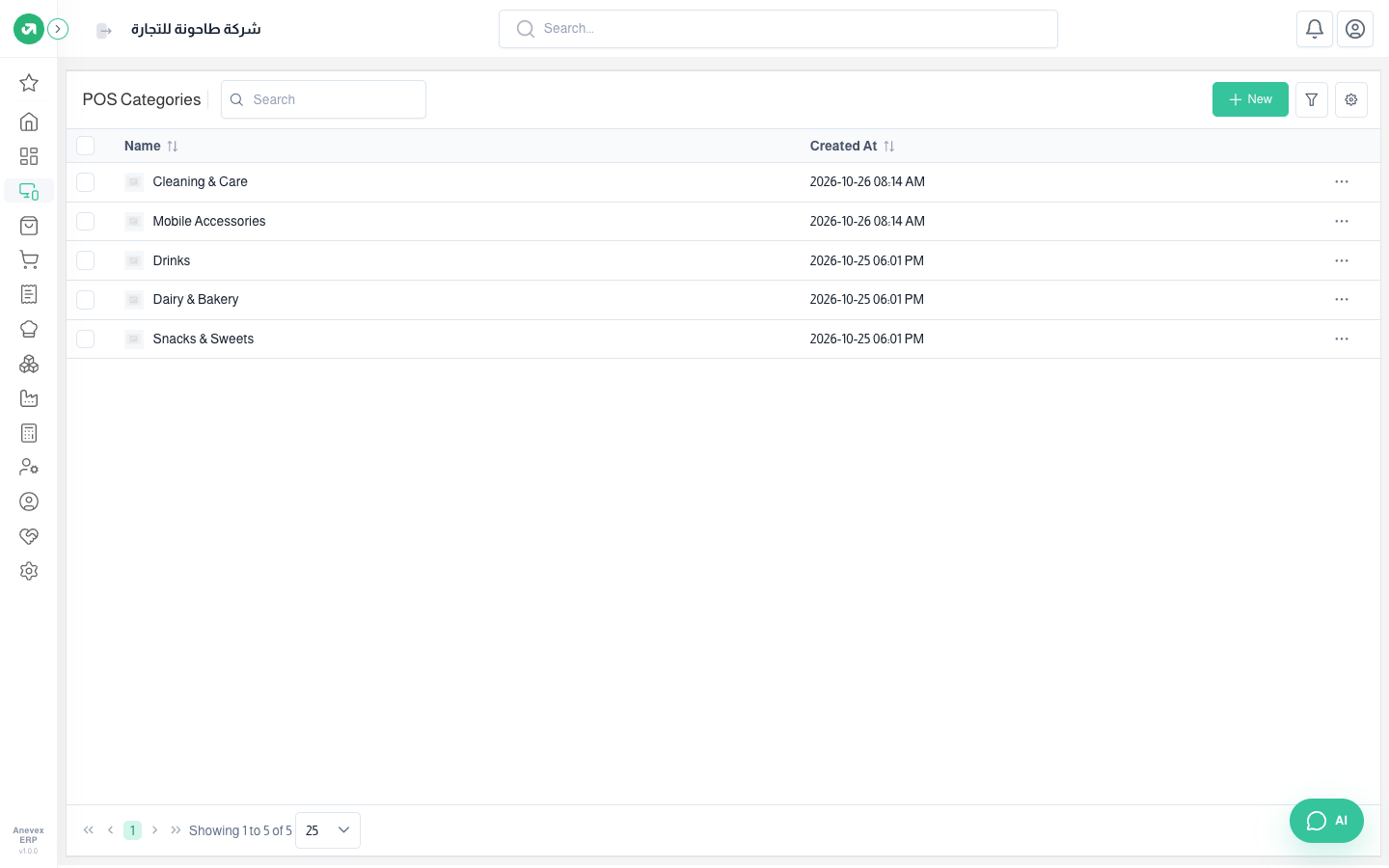Open actions menu for Dairy & Bakery
Viewport: 1389px width, 868px height.
coord(1342,299)
